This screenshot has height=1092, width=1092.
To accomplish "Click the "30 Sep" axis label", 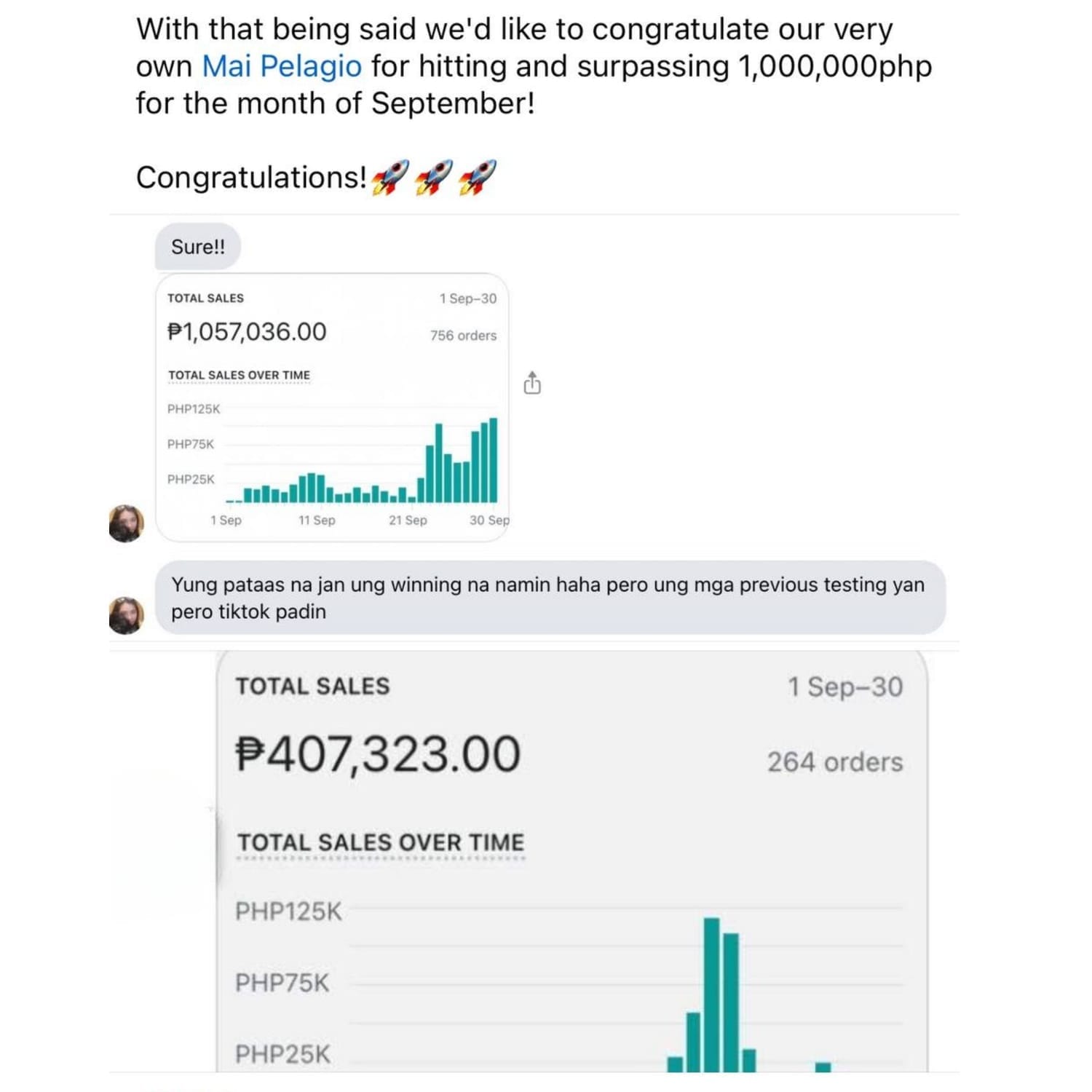I will click(488, 521).
